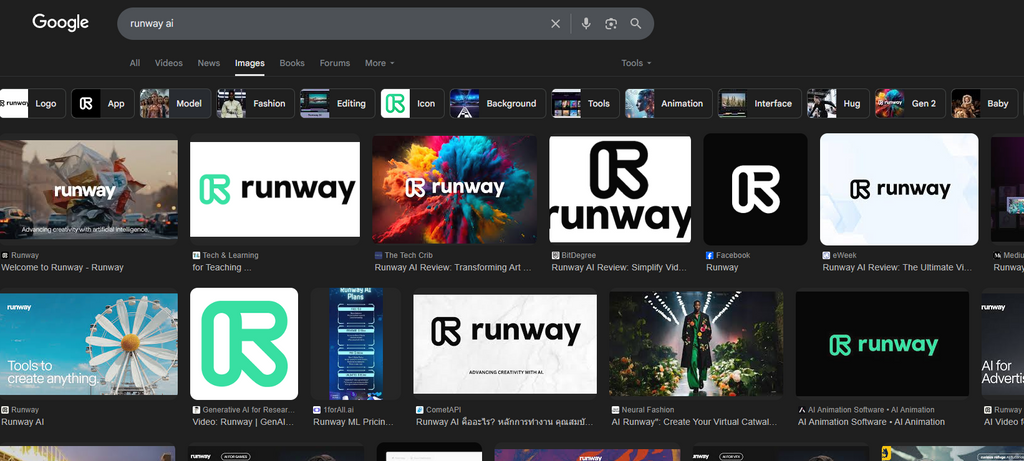Select the Animation filter chip
The height and width of the screenshot is (461, 1024).
[x=669, y=103]
